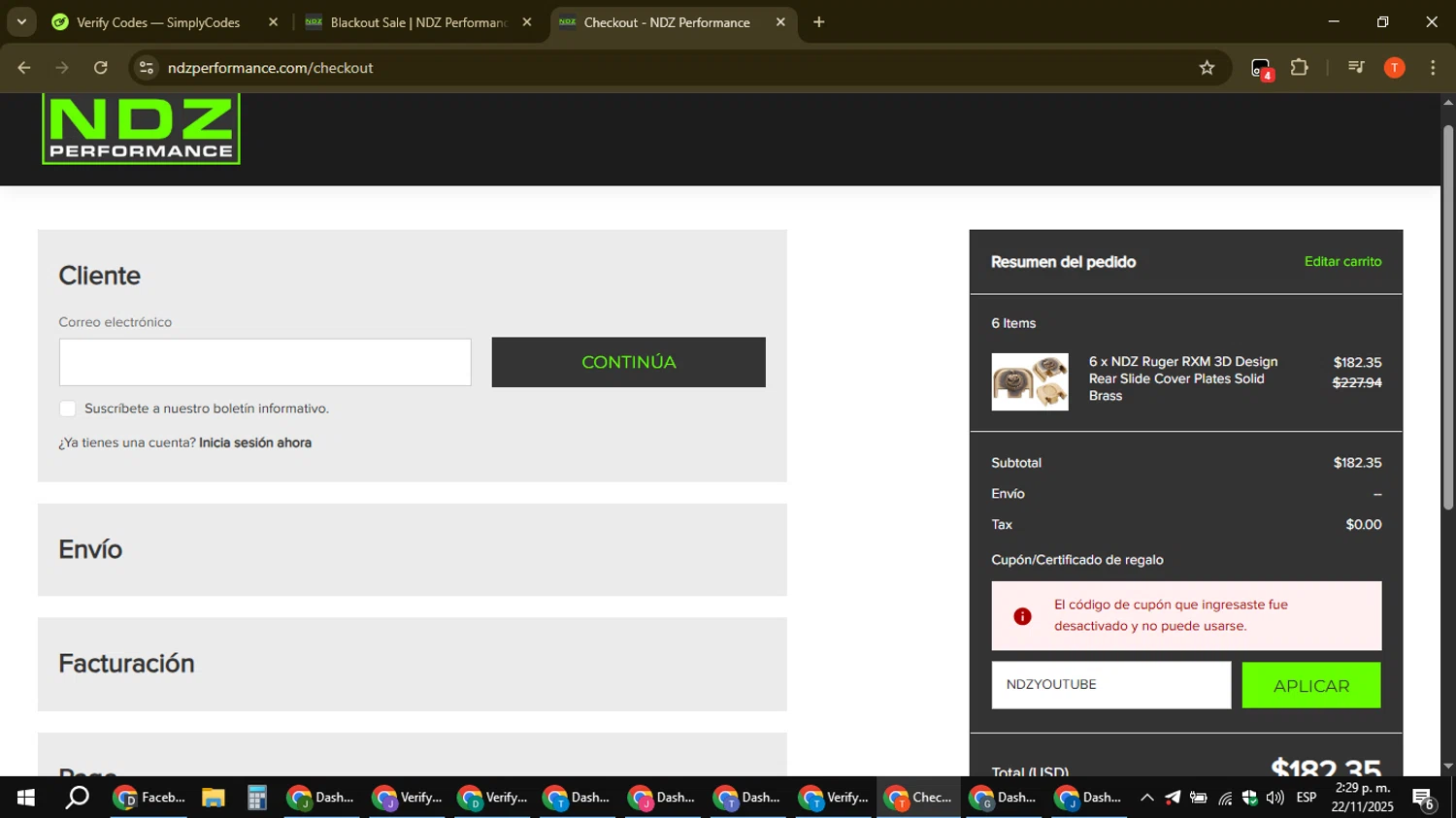1456x818 pixels.
Task: Click the Tax $0.00 value
Action: [x=1364, y=524]
